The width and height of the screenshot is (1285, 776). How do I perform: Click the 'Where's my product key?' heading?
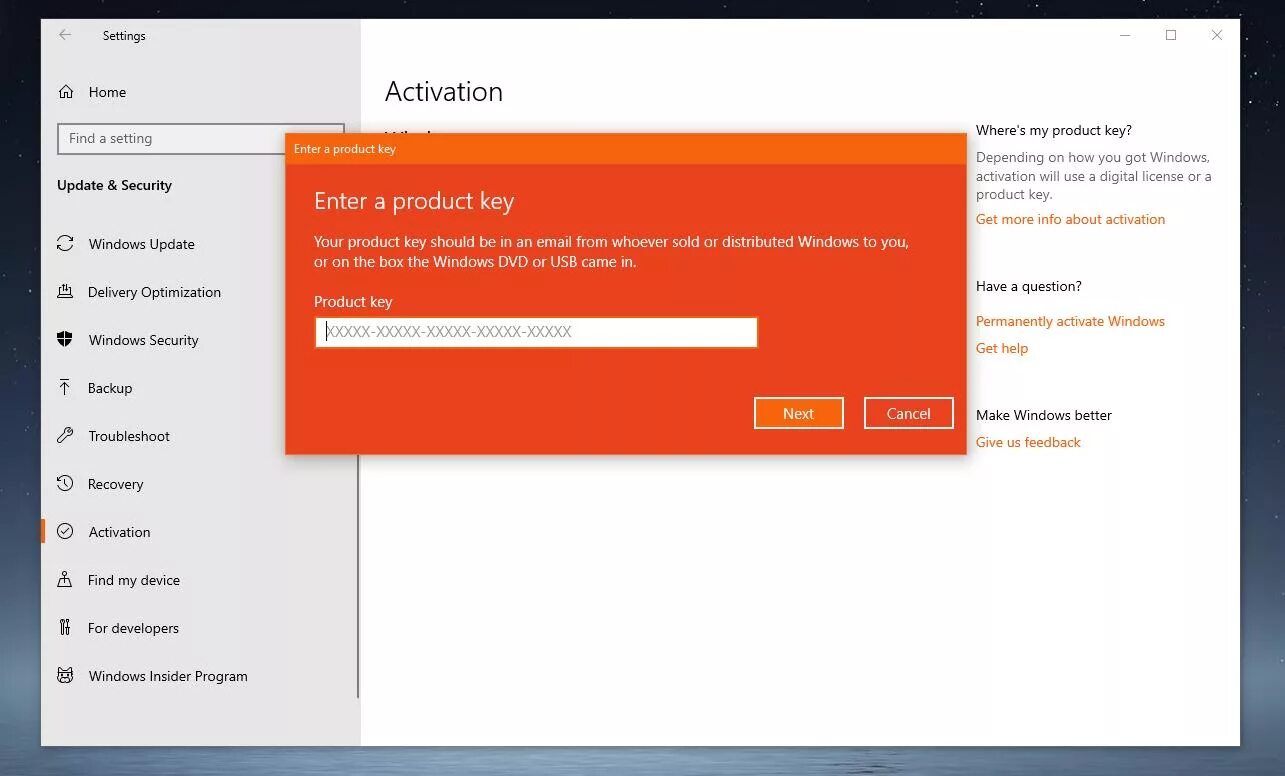click(x=1054, y=130)
